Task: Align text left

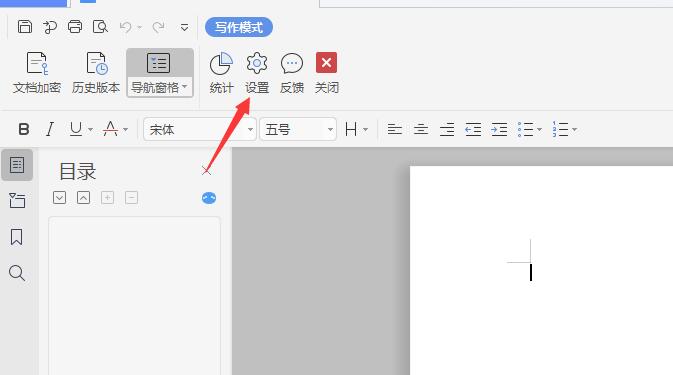Action: [394, 129]
